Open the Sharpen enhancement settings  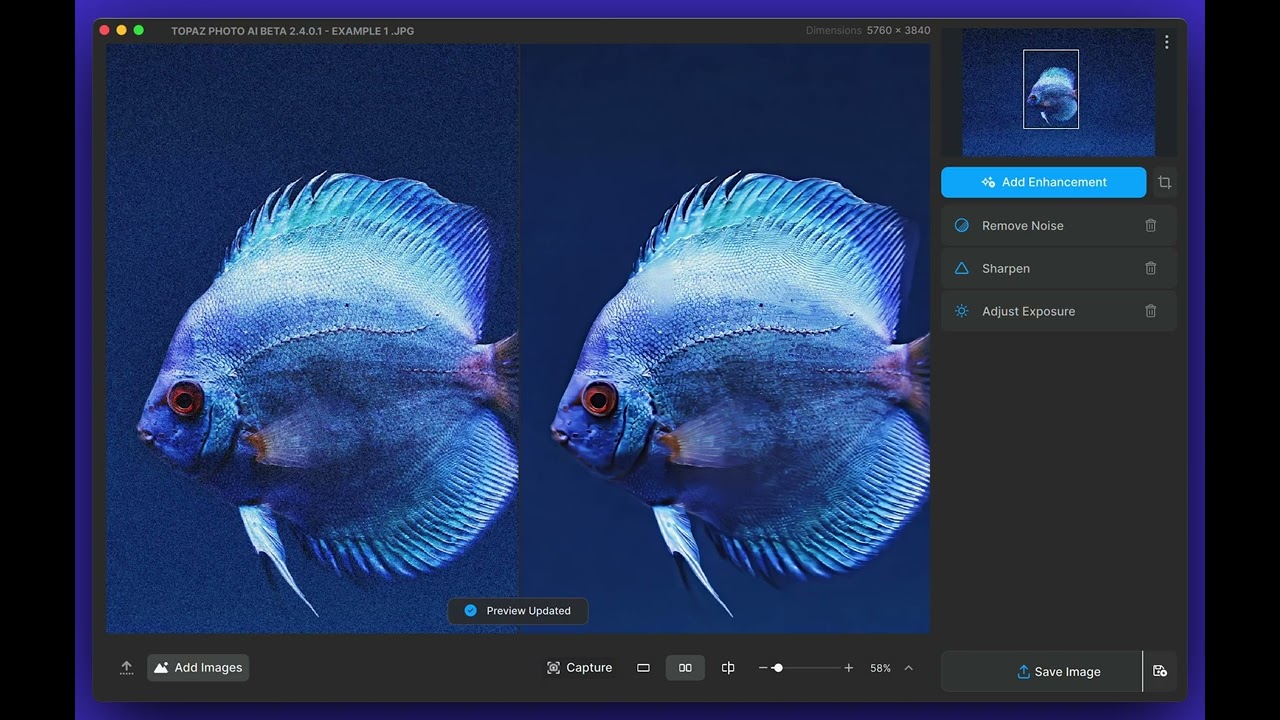[x=1058, y=269]
